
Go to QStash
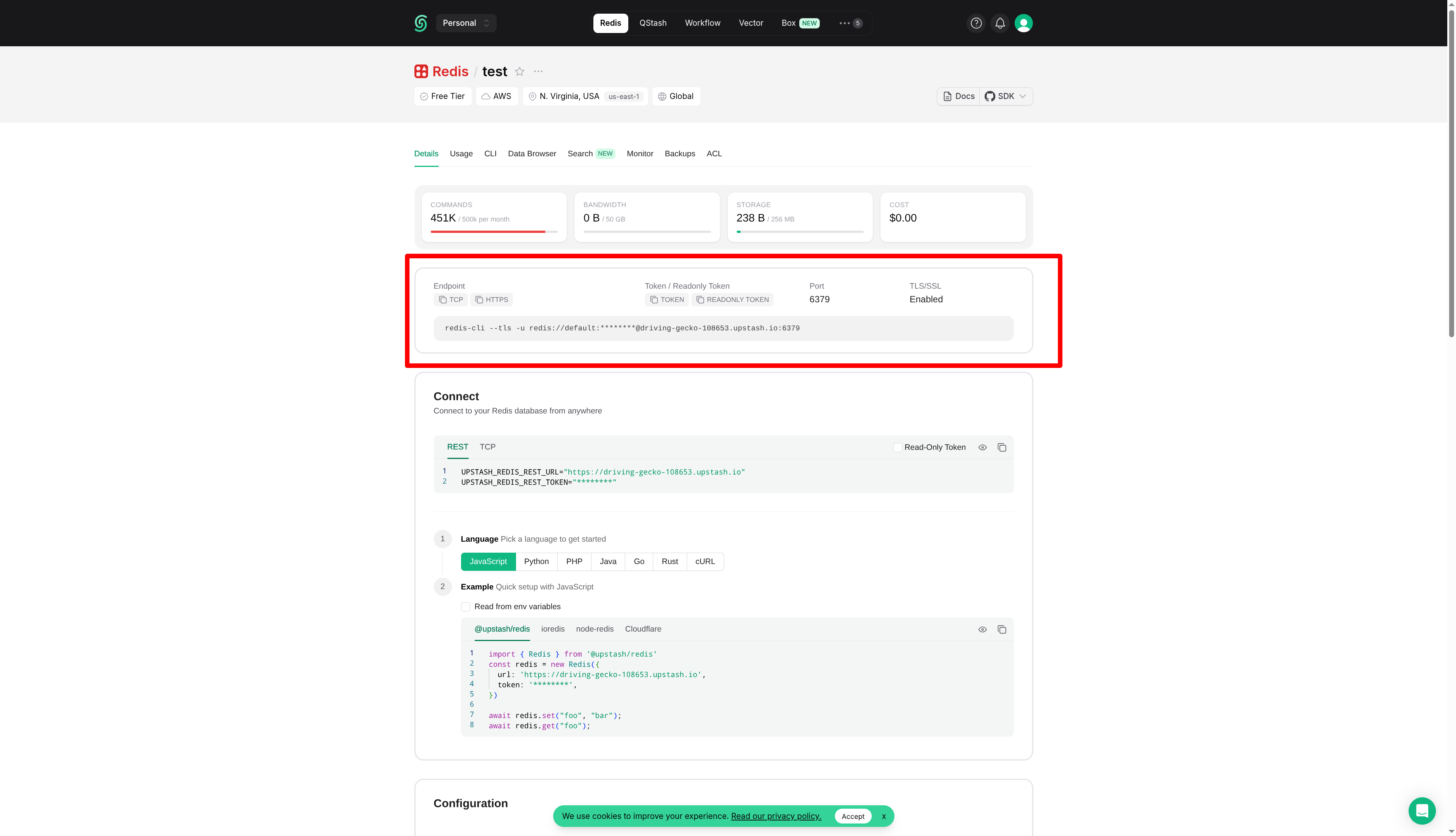[x=653, y=23]
